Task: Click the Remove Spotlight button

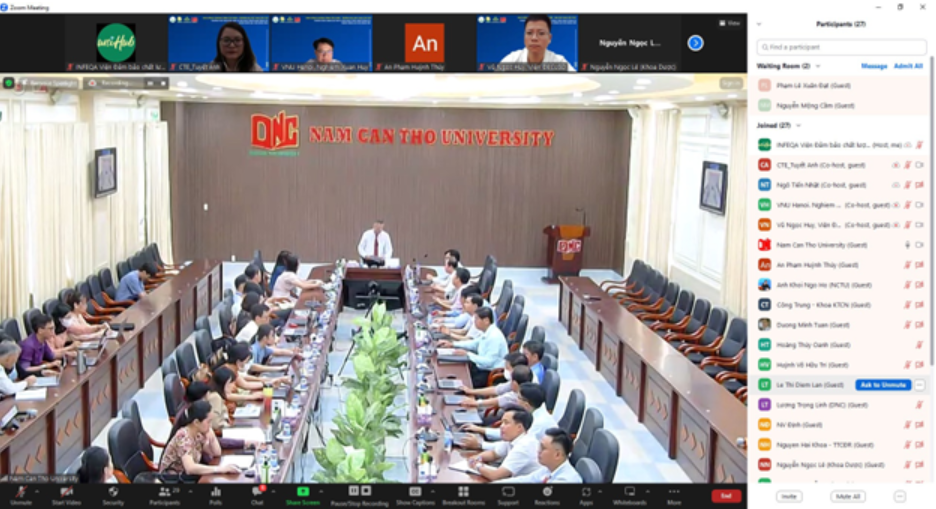Action: 48,83
